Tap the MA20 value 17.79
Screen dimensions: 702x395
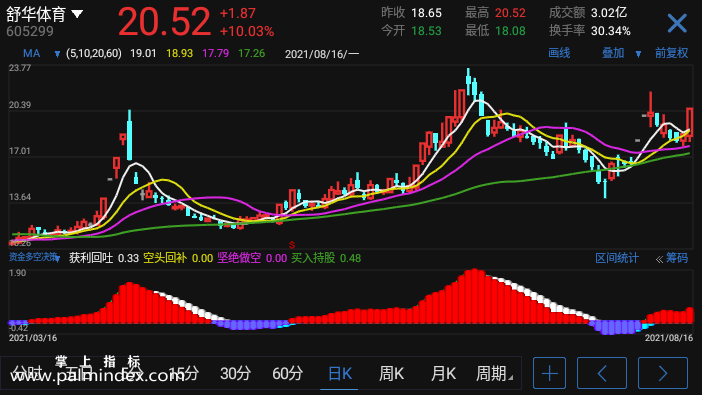(215, 54)
